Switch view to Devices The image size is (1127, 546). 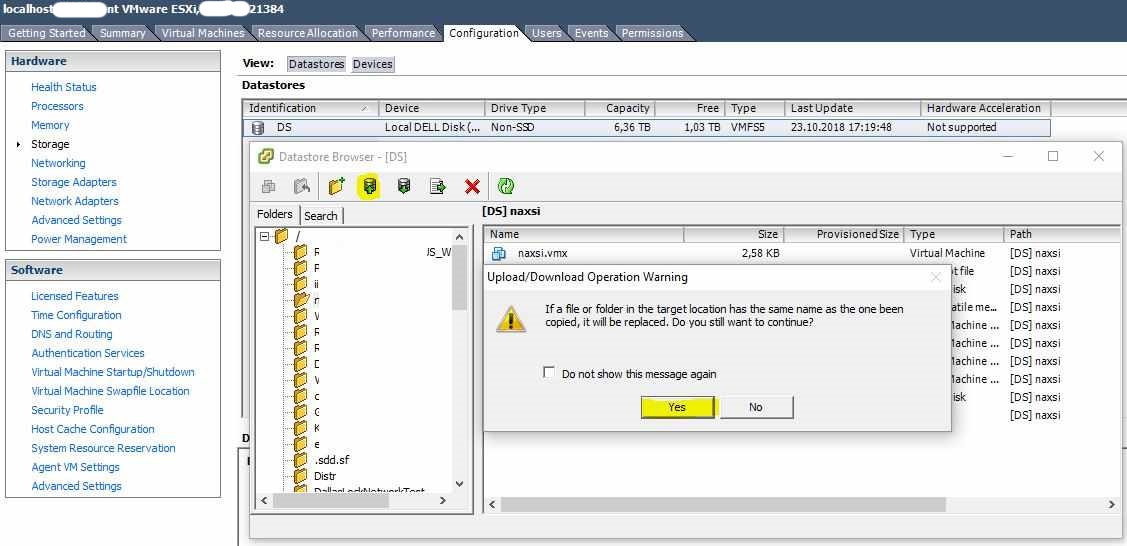click(x=372, y=64)
